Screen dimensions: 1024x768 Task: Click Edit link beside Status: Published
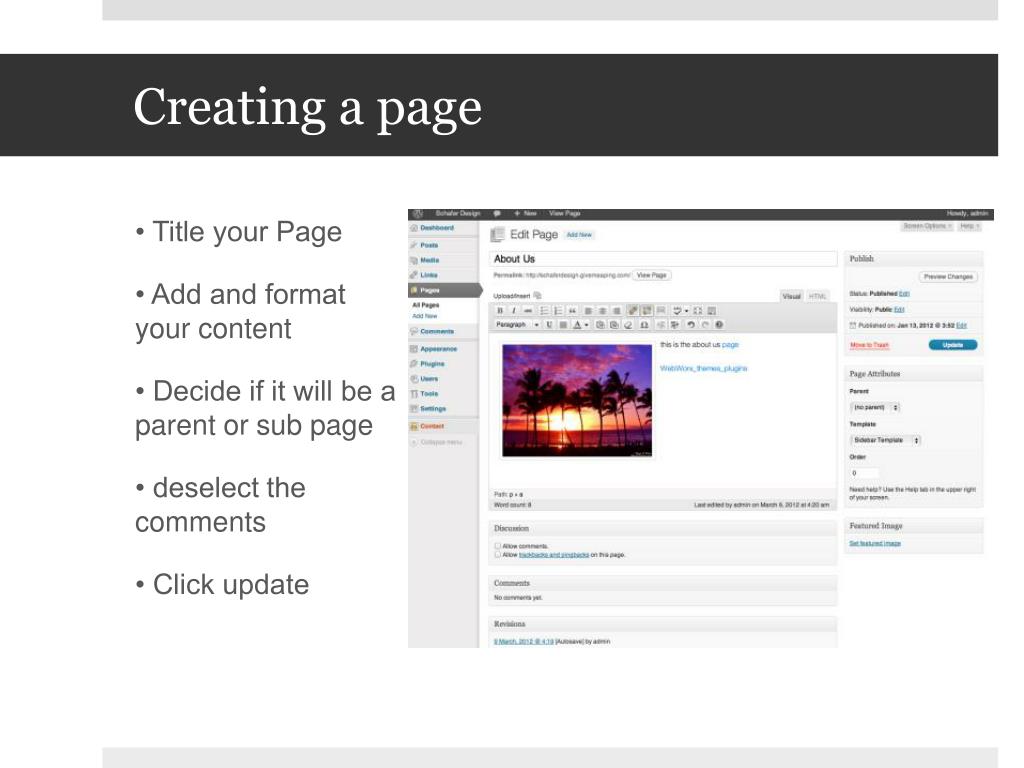[x=904, y=294]
